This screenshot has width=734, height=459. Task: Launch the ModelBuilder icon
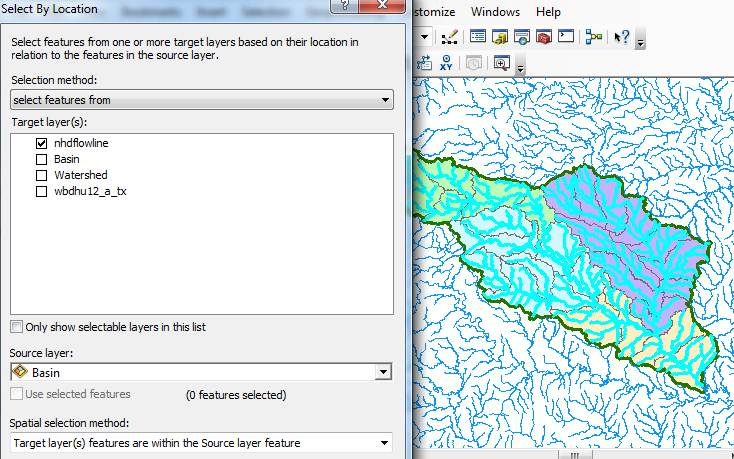tap(594, 38)
